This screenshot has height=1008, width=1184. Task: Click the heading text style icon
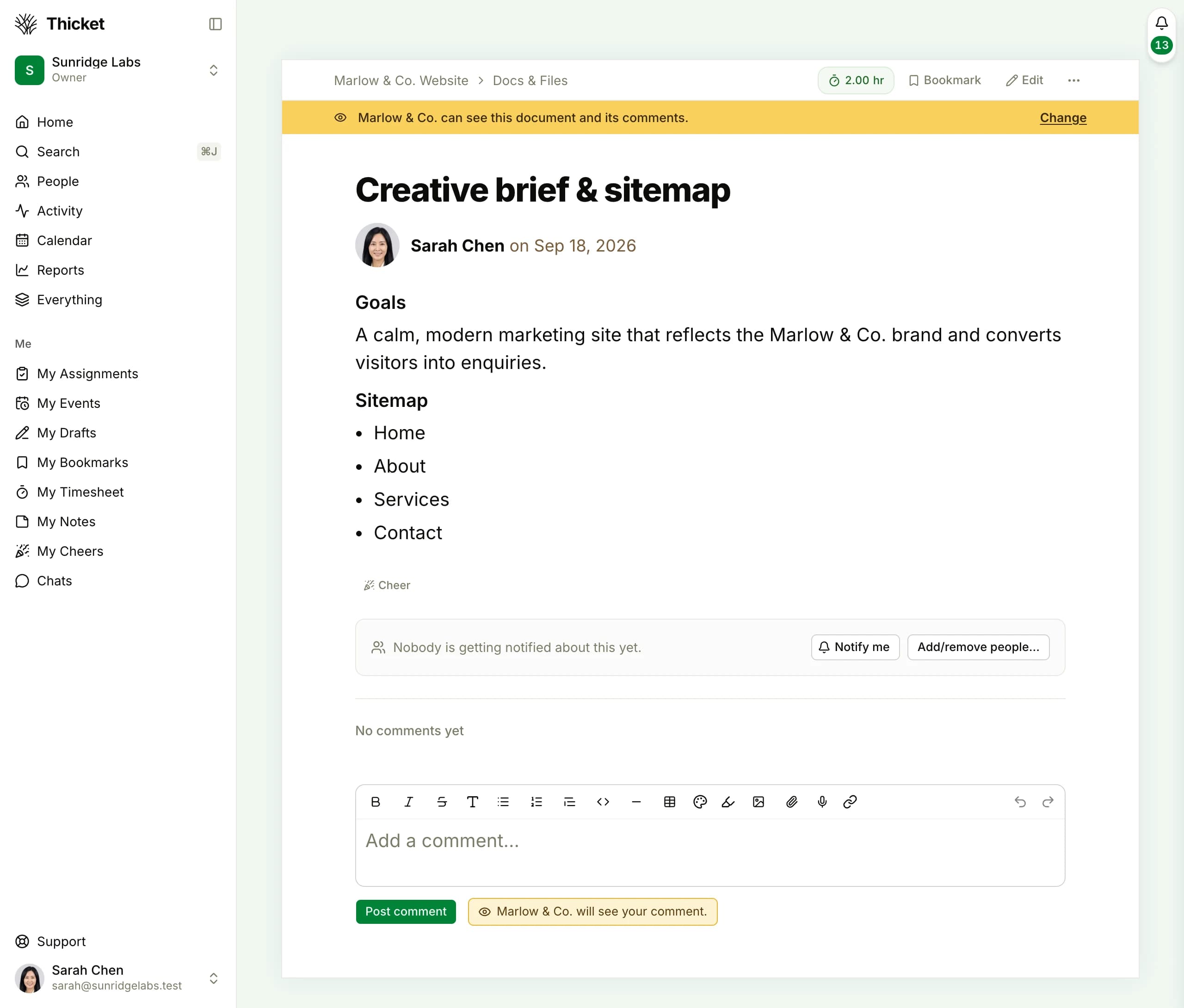click(x=473, y=802)
